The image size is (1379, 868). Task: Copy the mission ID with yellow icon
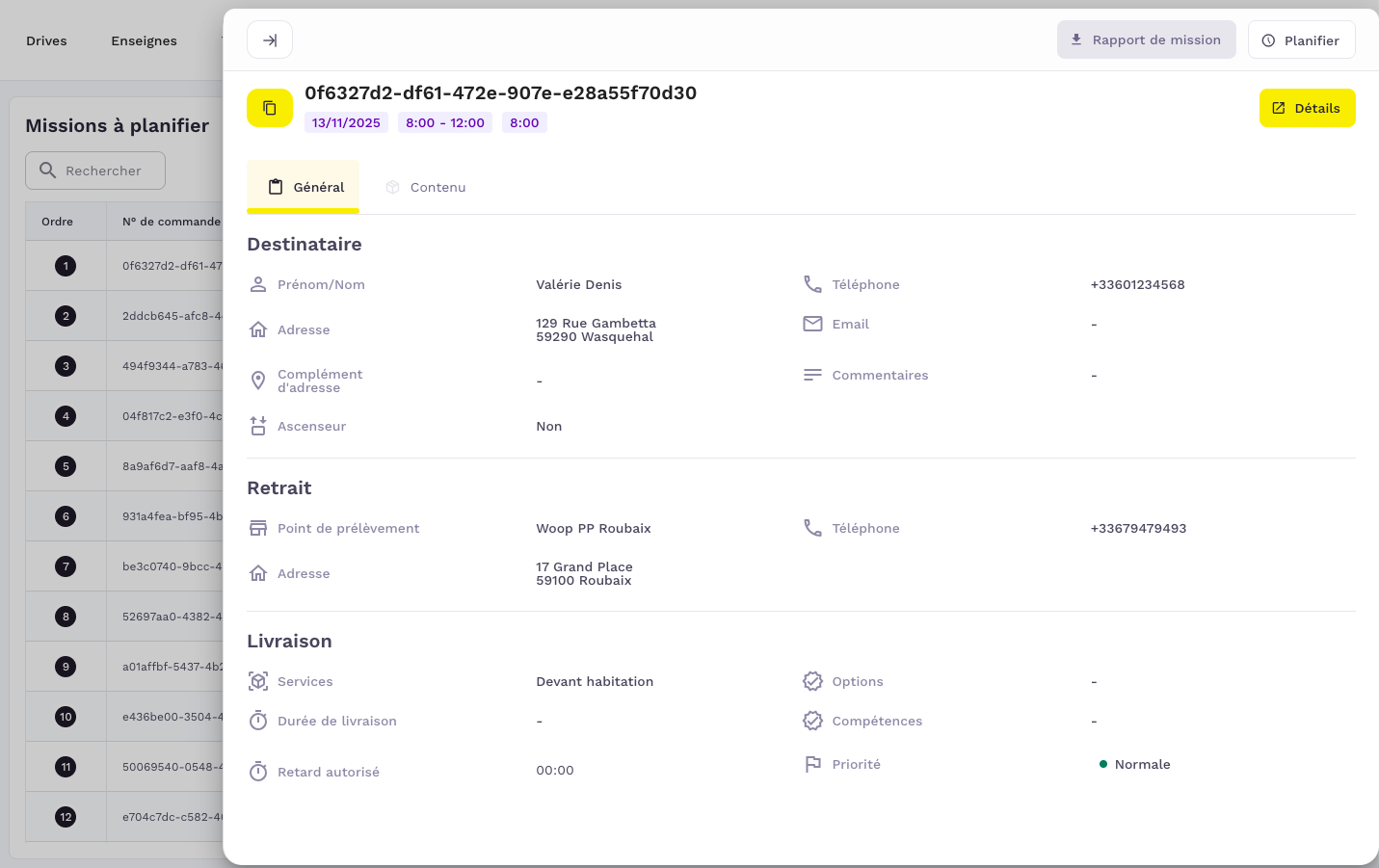(x=270, y=108)
